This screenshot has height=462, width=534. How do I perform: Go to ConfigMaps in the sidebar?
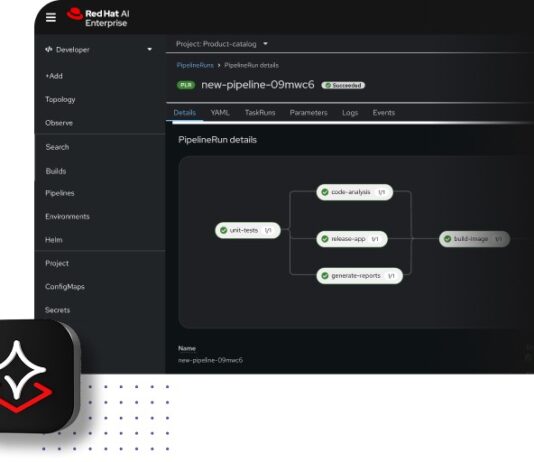tap(65, 287)
